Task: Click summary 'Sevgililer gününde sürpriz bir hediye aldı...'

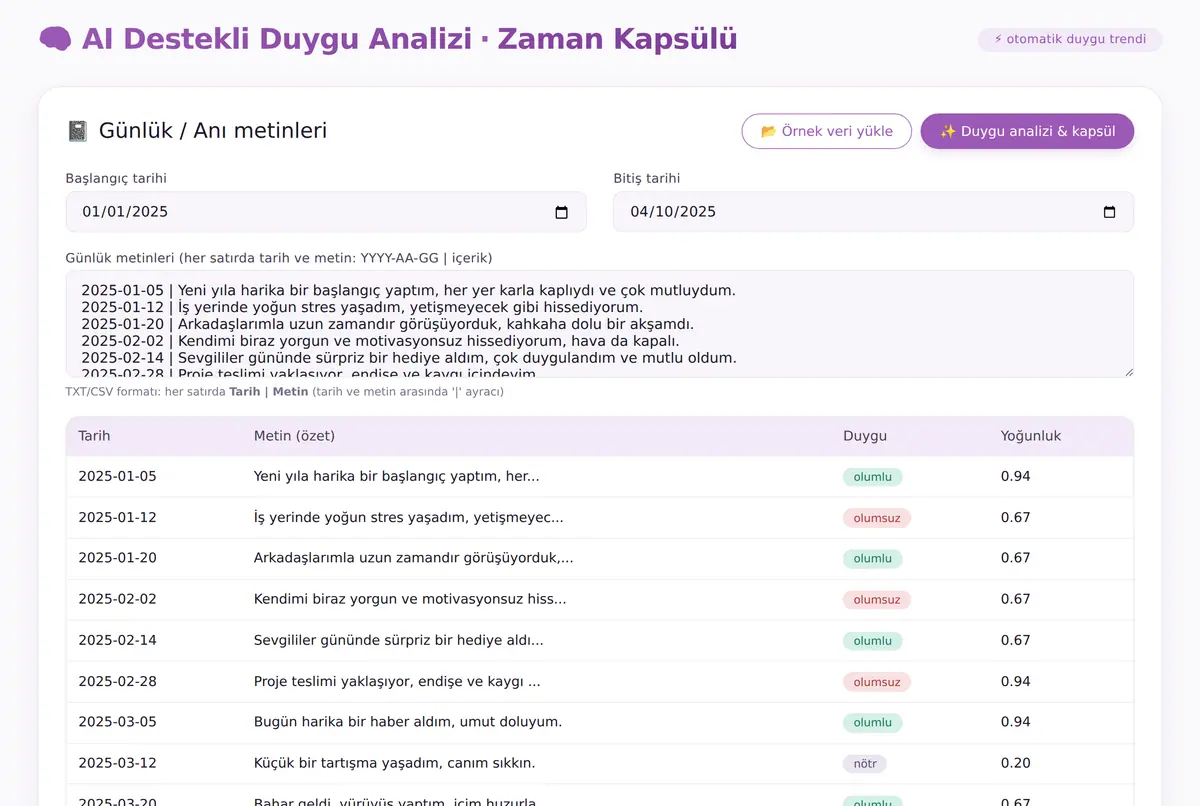Action: tap(399, 640)
